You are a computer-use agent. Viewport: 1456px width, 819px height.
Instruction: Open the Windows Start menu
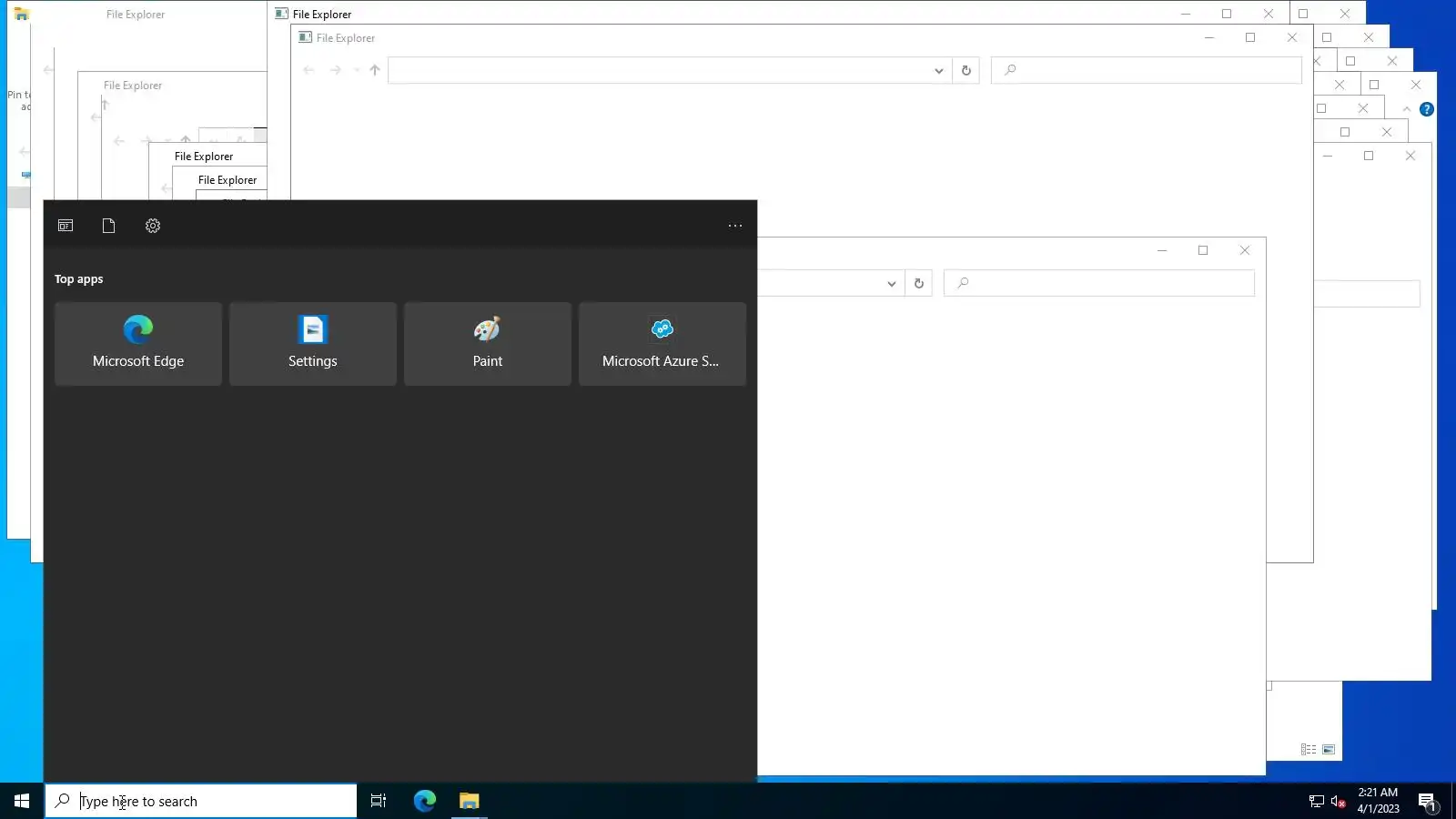click(x=22, y=801)
